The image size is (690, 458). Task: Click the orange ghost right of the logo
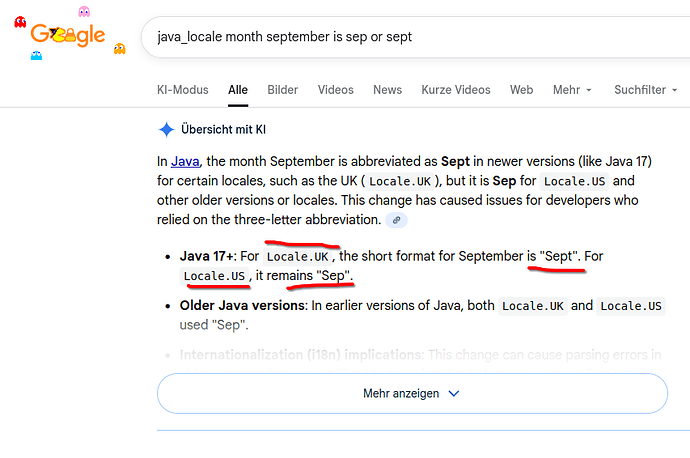(120, 48)
